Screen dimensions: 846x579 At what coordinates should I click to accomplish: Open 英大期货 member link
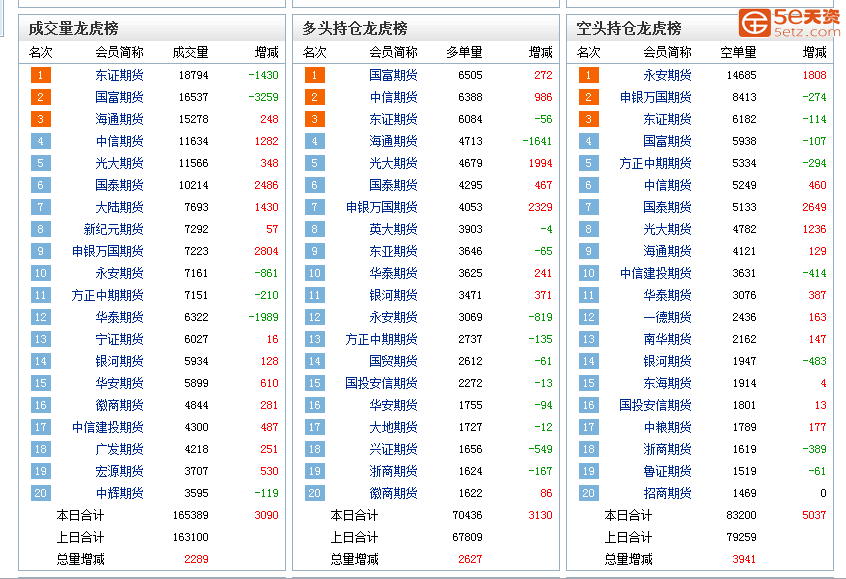[393, 229]
